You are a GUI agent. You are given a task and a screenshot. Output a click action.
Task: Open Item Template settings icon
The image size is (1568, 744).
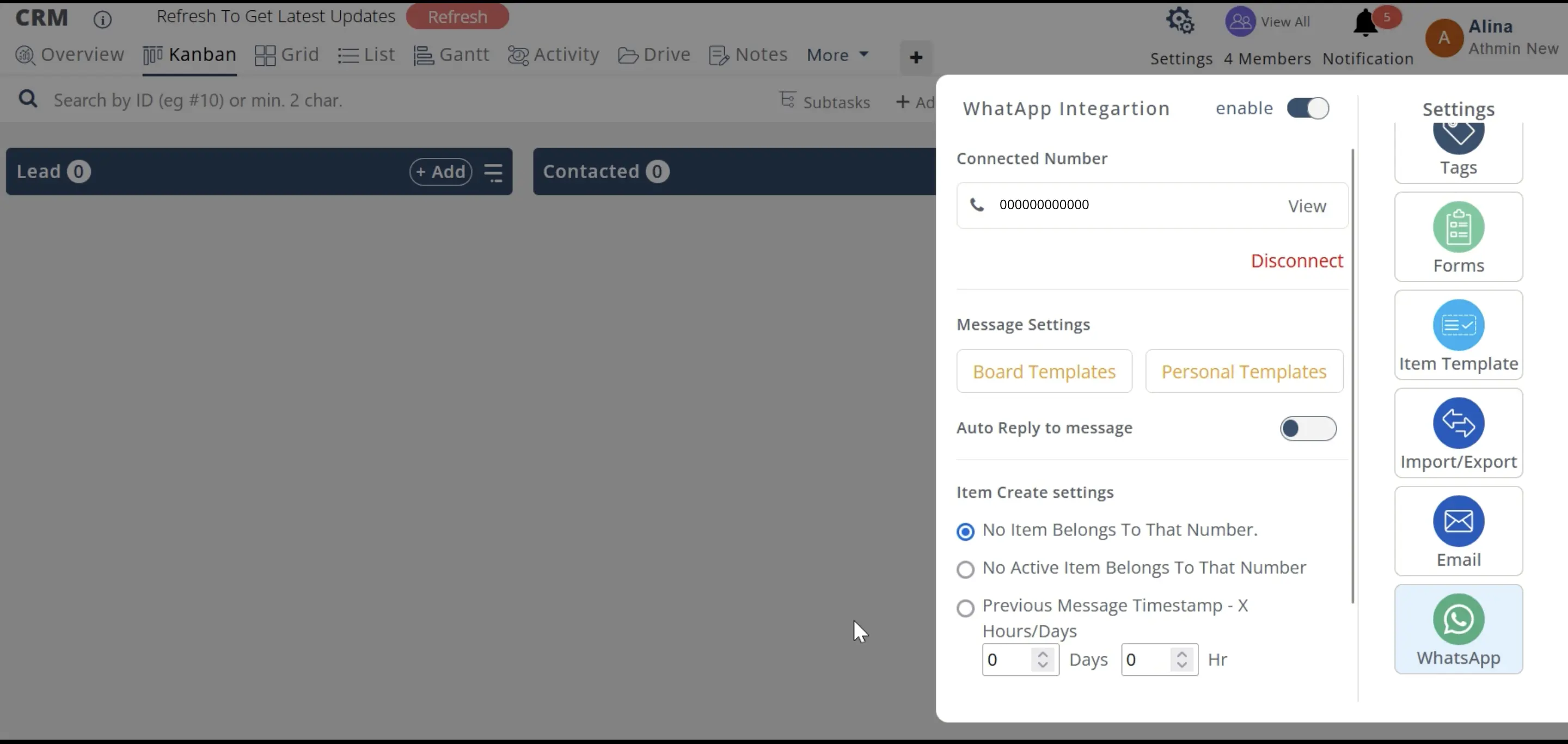point(1459,325)
